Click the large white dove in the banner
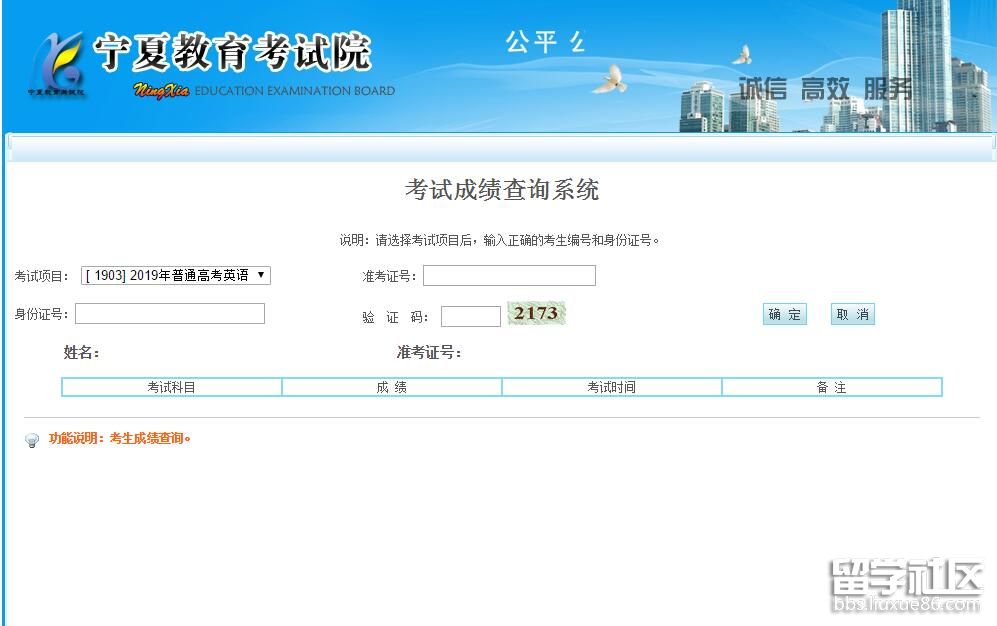 tap(609, 80)
